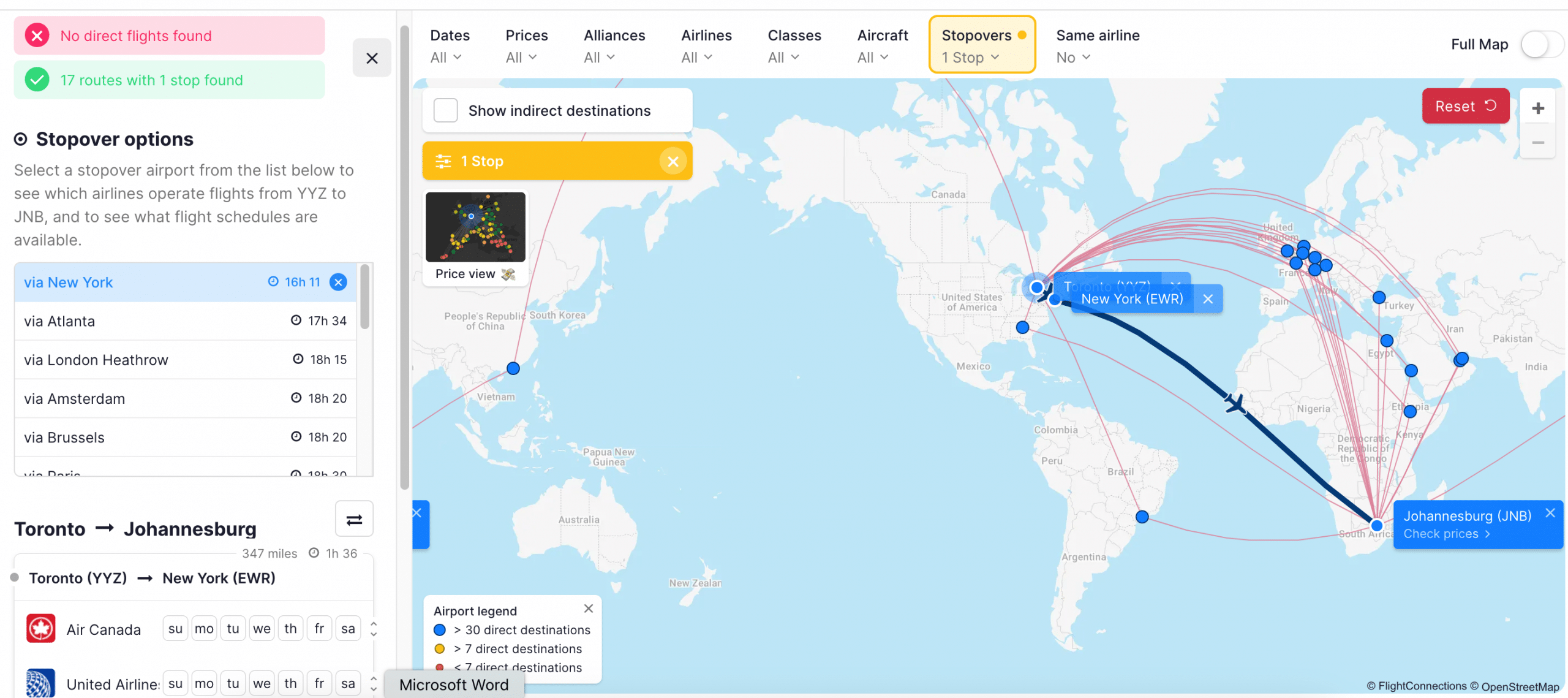Screen dimensions: 1568x698
Task: Remove New York (EWR) map label
Action: point(1207,299)
